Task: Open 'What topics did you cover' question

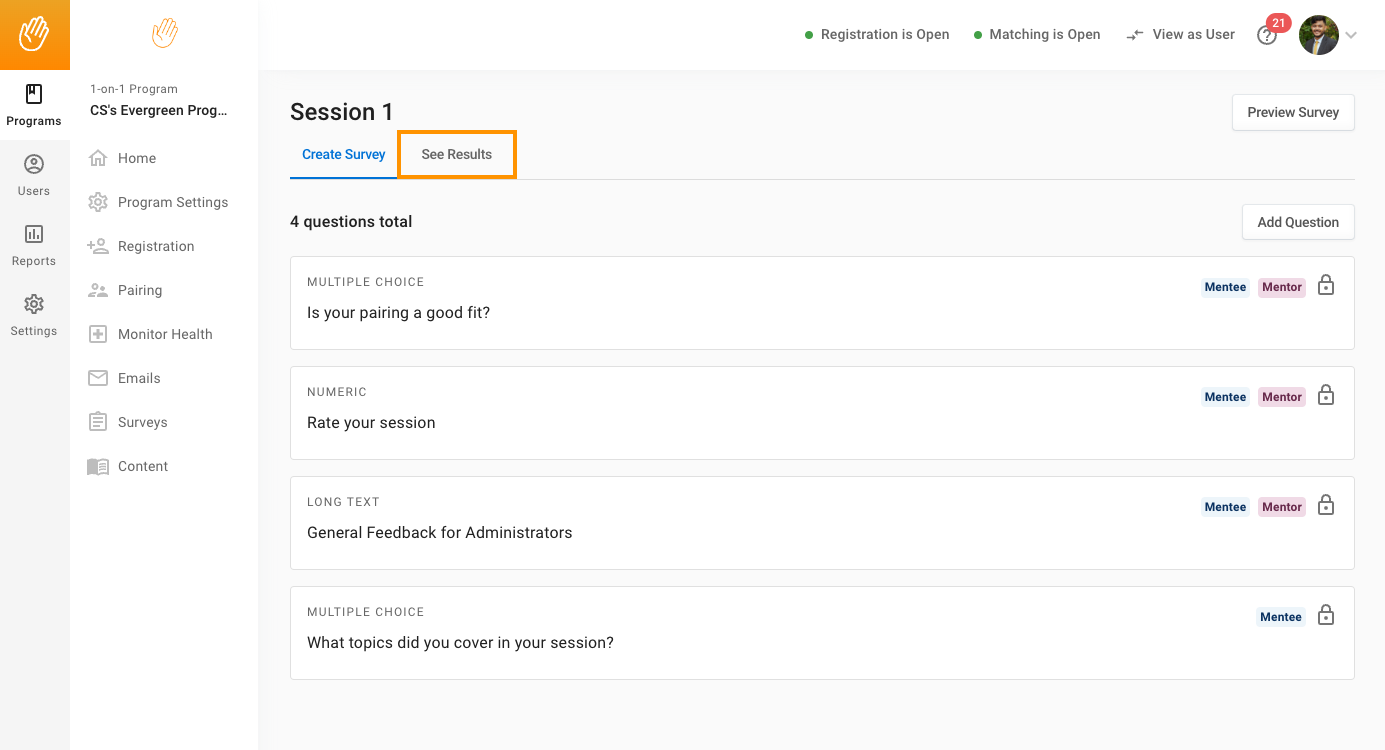Action: click(x=822, y=633)
